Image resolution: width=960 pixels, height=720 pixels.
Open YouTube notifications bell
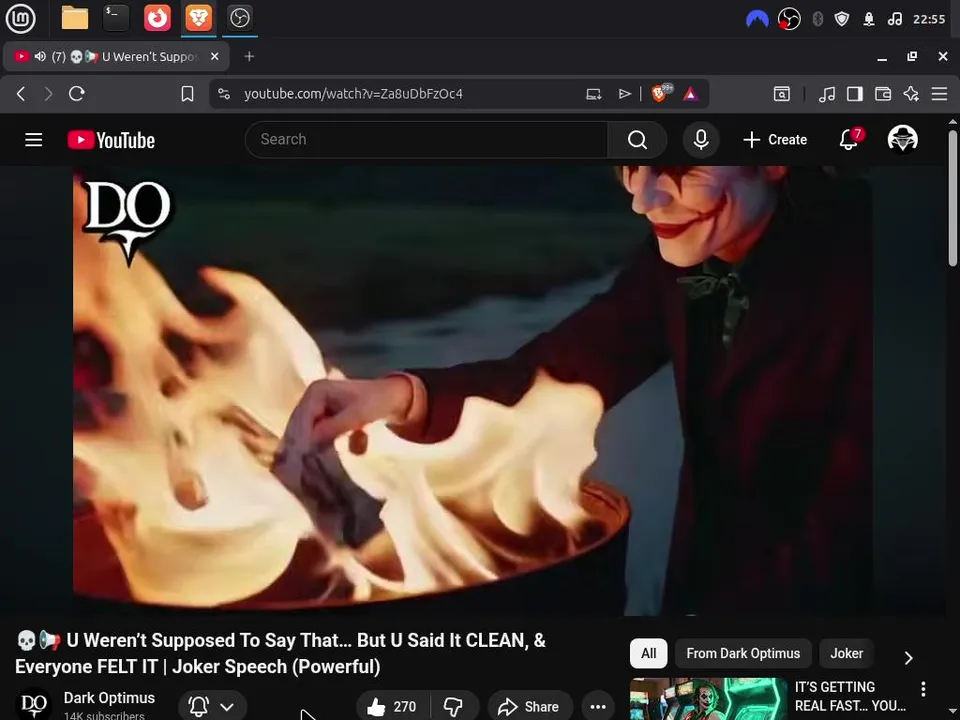tap(850, 139)
